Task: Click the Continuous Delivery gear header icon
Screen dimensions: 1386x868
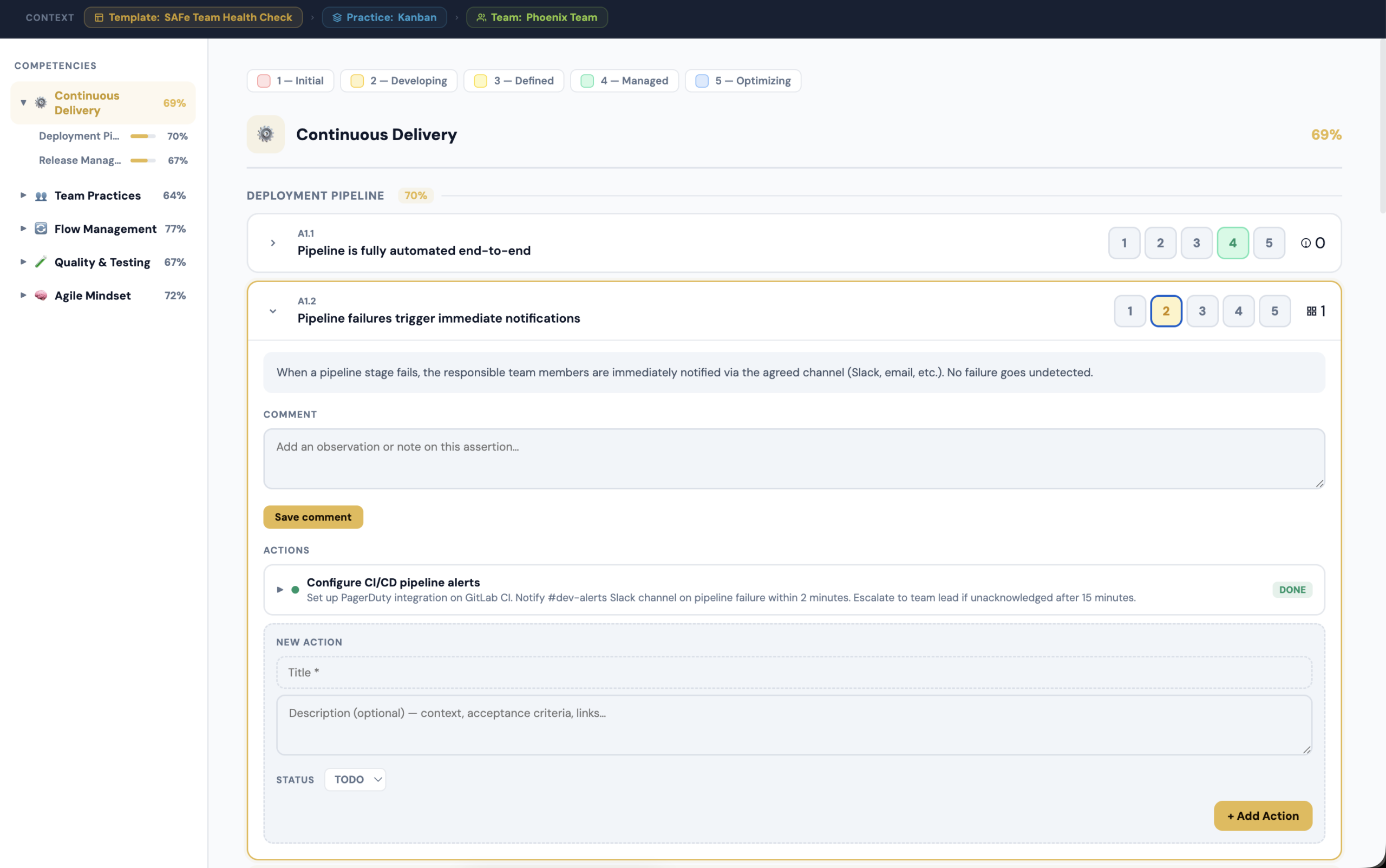Action: click(x=265, y=134)
